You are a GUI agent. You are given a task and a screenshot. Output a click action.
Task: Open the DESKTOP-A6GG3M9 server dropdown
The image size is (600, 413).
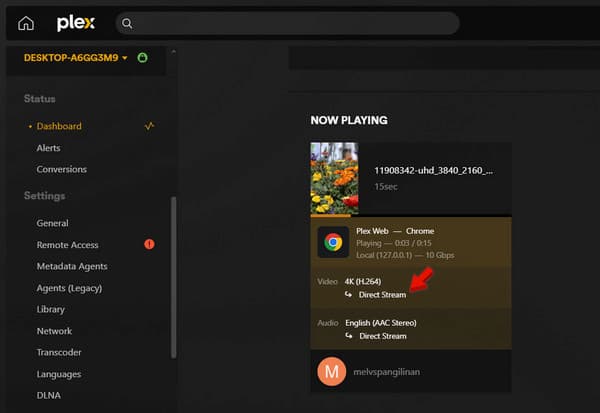(75, 58)
